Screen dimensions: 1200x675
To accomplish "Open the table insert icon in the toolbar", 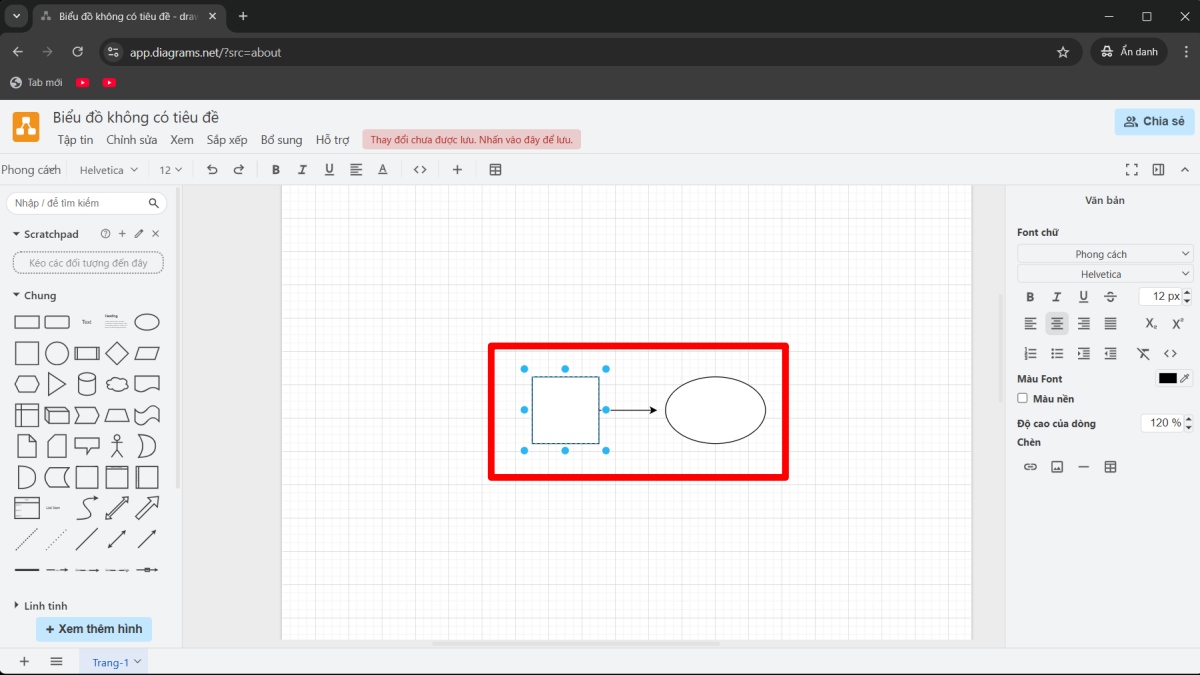I will point(495,169).
